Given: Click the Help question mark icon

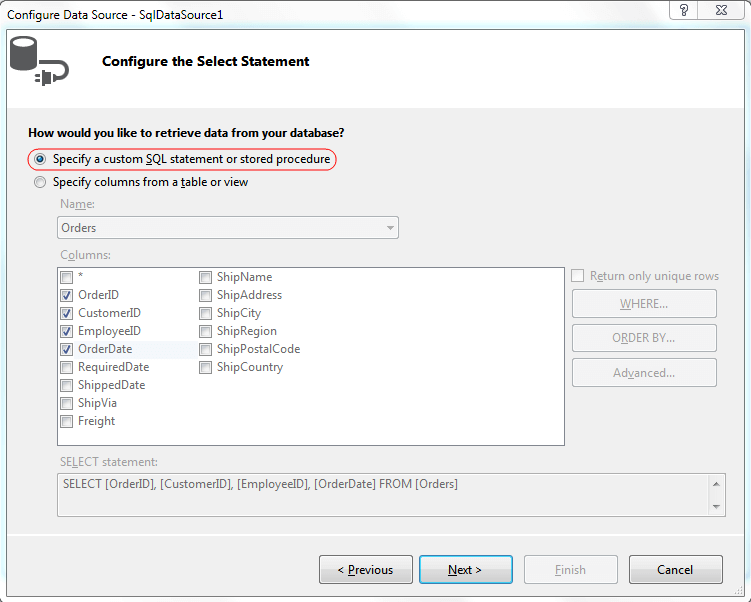Looking at the screenshot, I should point(684,10).
